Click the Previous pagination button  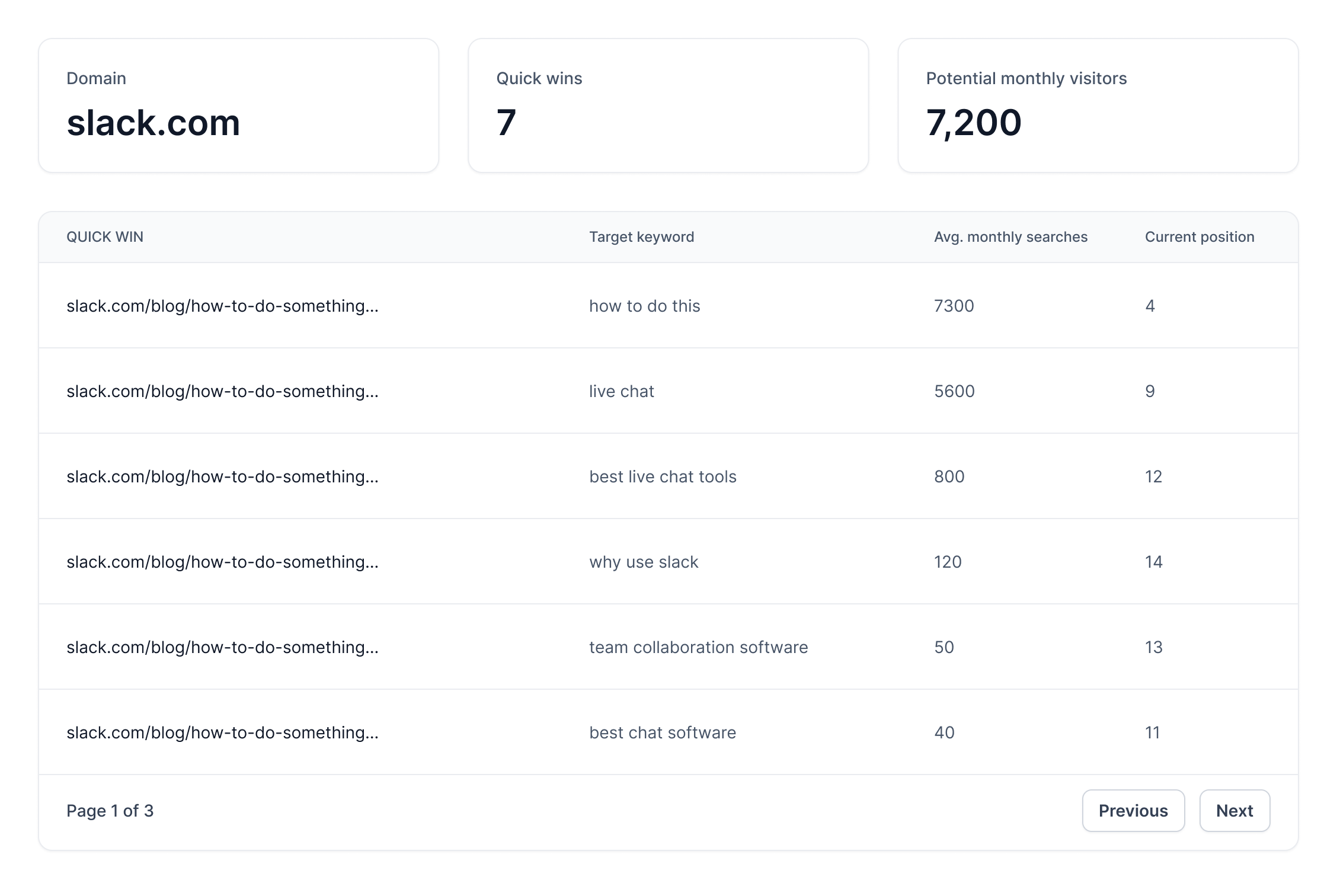pyautogui.click(x=1133, y=810)
